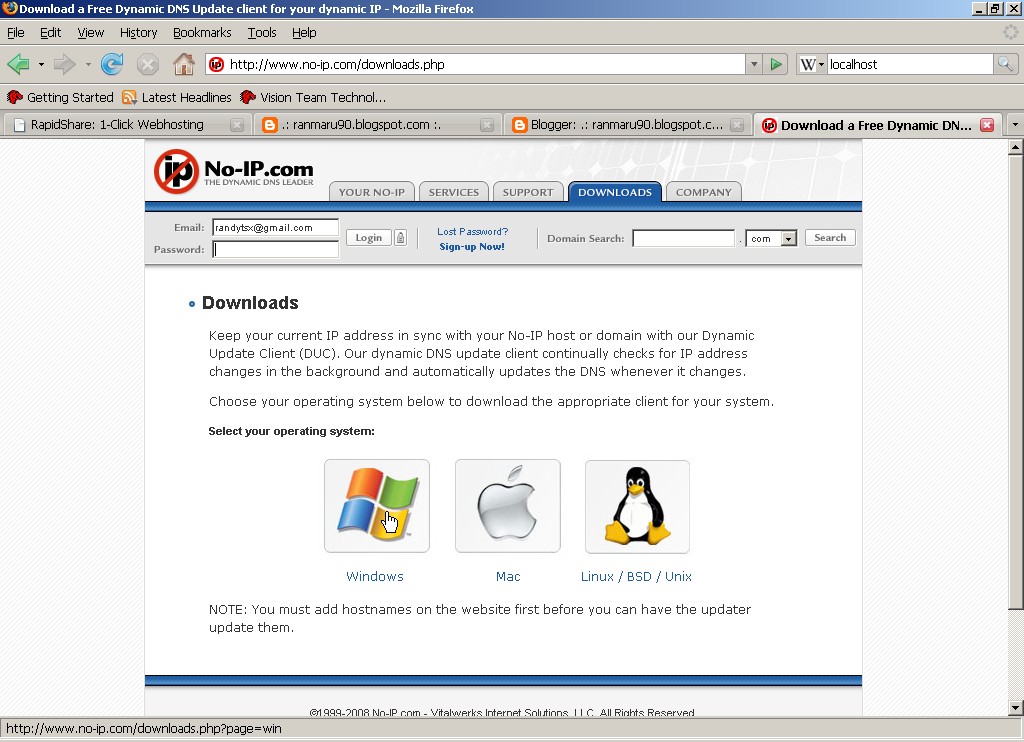Open the Forward history dropdown arrow
Viewport: 1024px width, 742px height.
coord(88,65)
